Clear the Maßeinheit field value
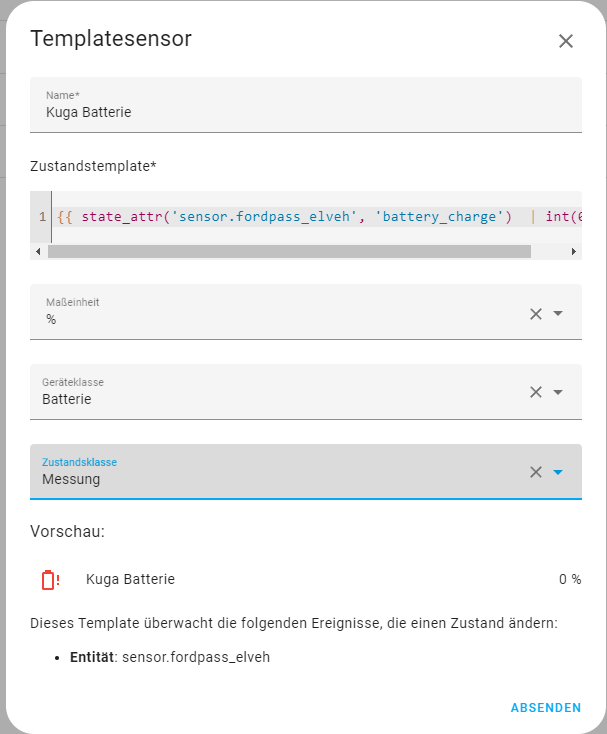The height and width of the screenshot is (734, 607). pos(536,313)
